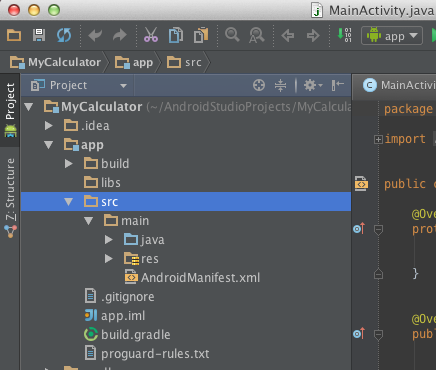
Task: Click the package keyword in editor
Action: (408, 109)
